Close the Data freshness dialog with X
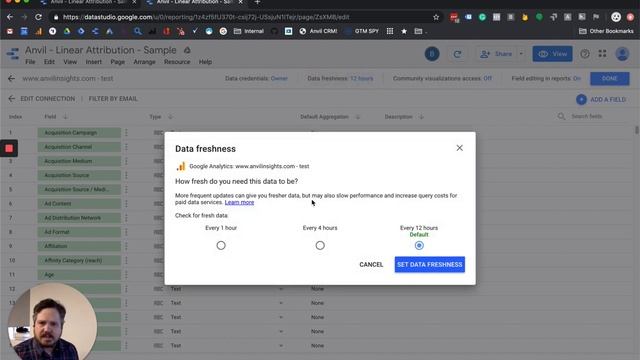640x360 pixels. pos(460,148)
